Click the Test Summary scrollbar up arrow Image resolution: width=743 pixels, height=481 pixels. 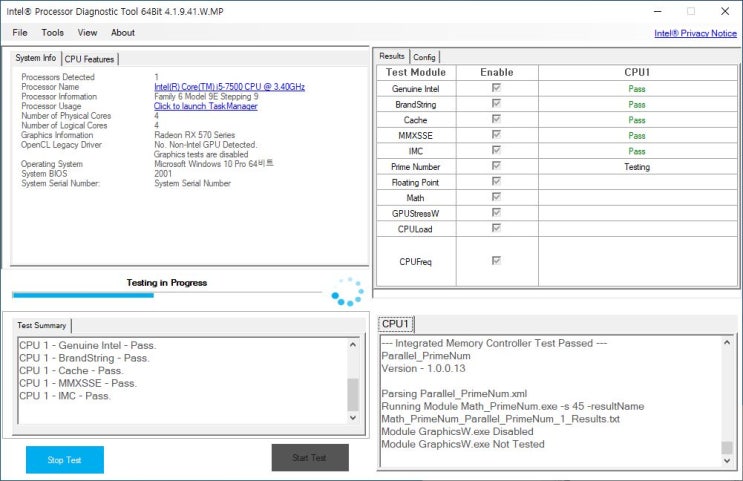point(353,345)
